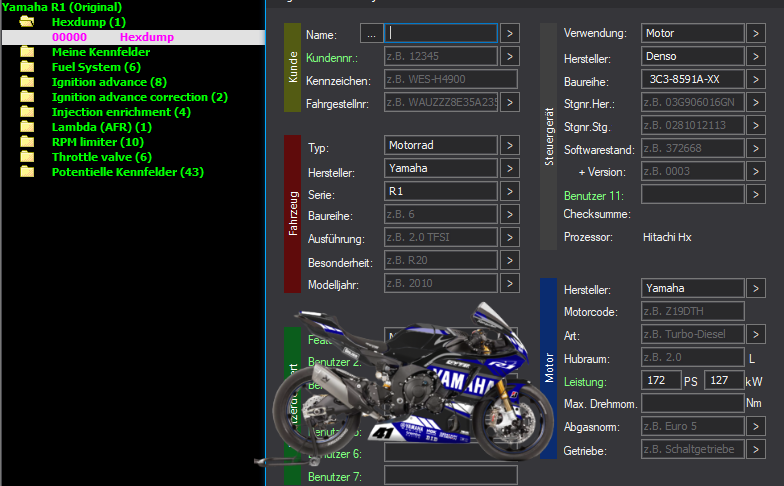Expand Fuel System (6) entry
This screenshot has width=784, height=486.
(x=96, y=67)
